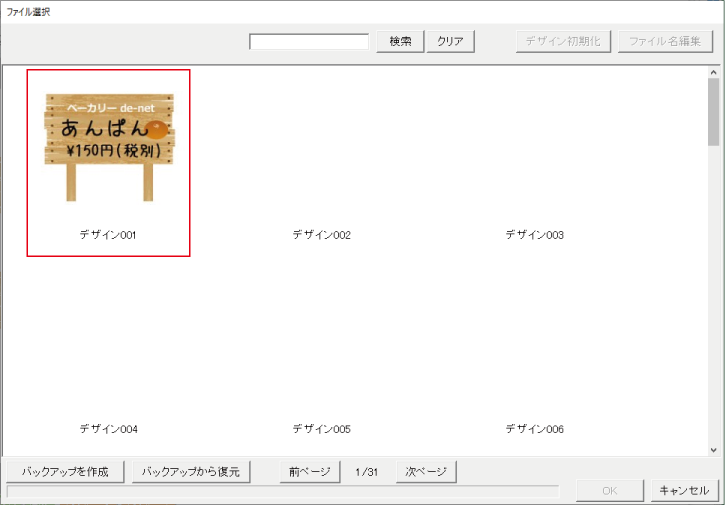Click the クリア clear button

(x=450, y=42)
